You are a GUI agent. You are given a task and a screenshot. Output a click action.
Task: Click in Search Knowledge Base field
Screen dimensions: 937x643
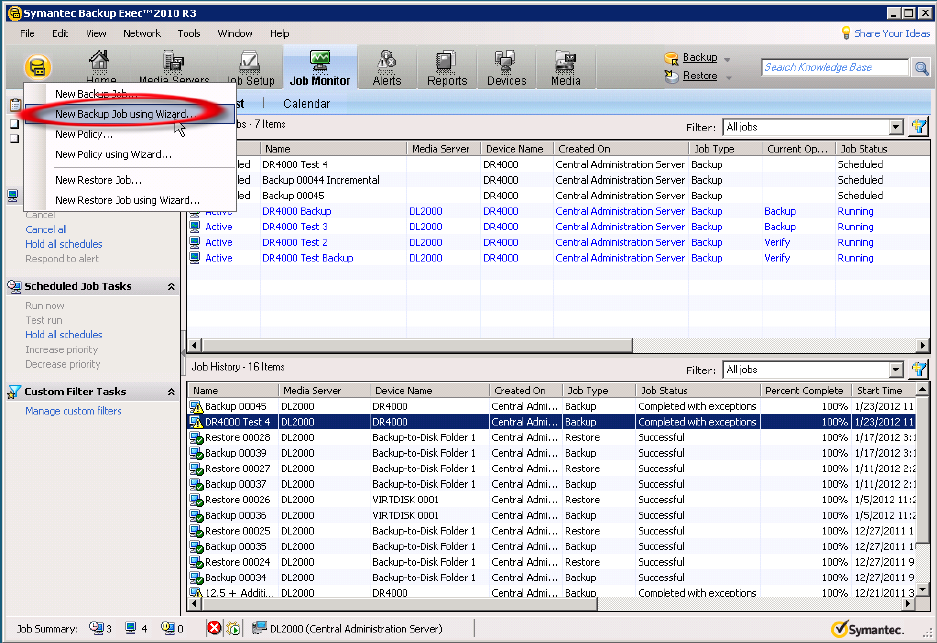[834, 68]
